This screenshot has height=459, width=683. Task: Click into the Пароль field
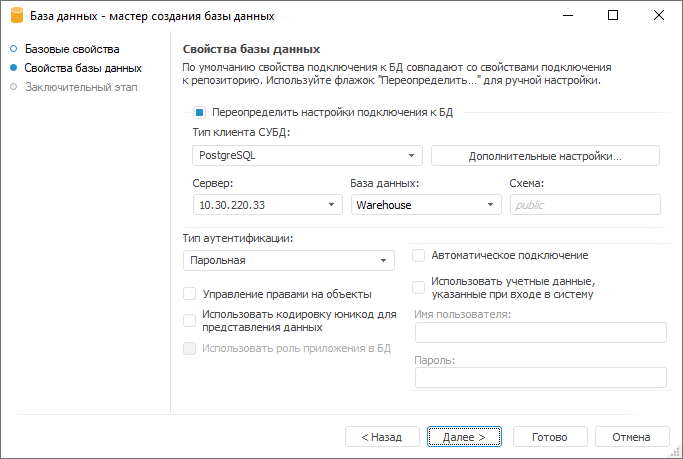click(540, 377)
